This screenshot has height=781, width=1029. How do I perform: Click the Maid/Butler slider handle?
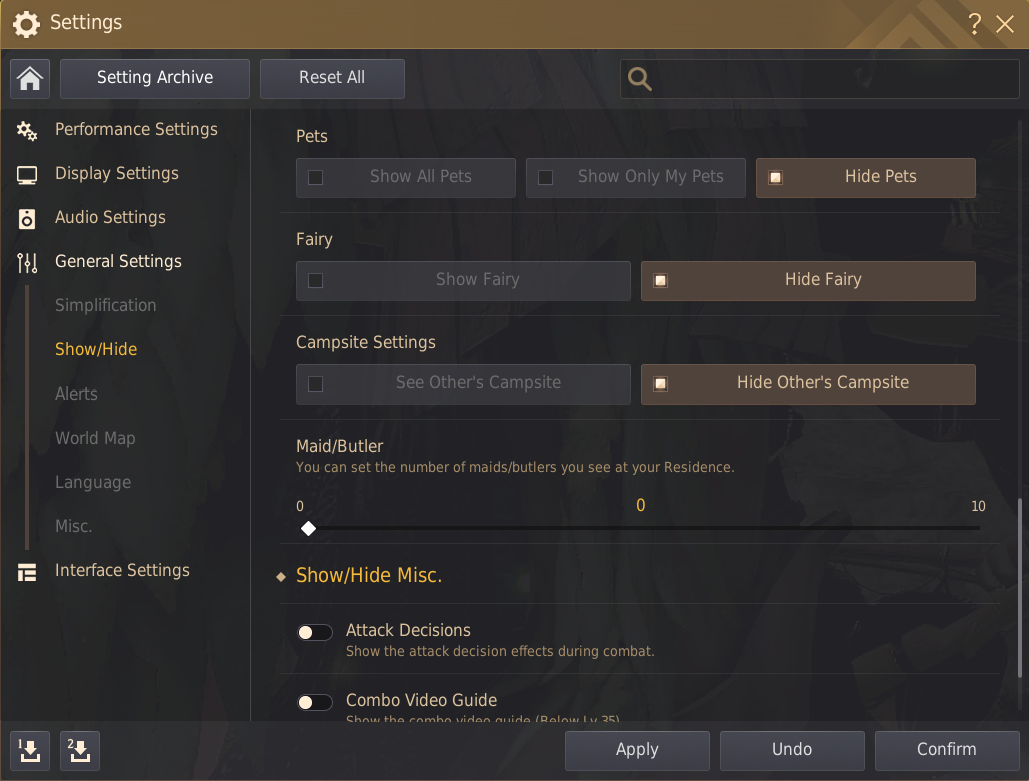309,528
